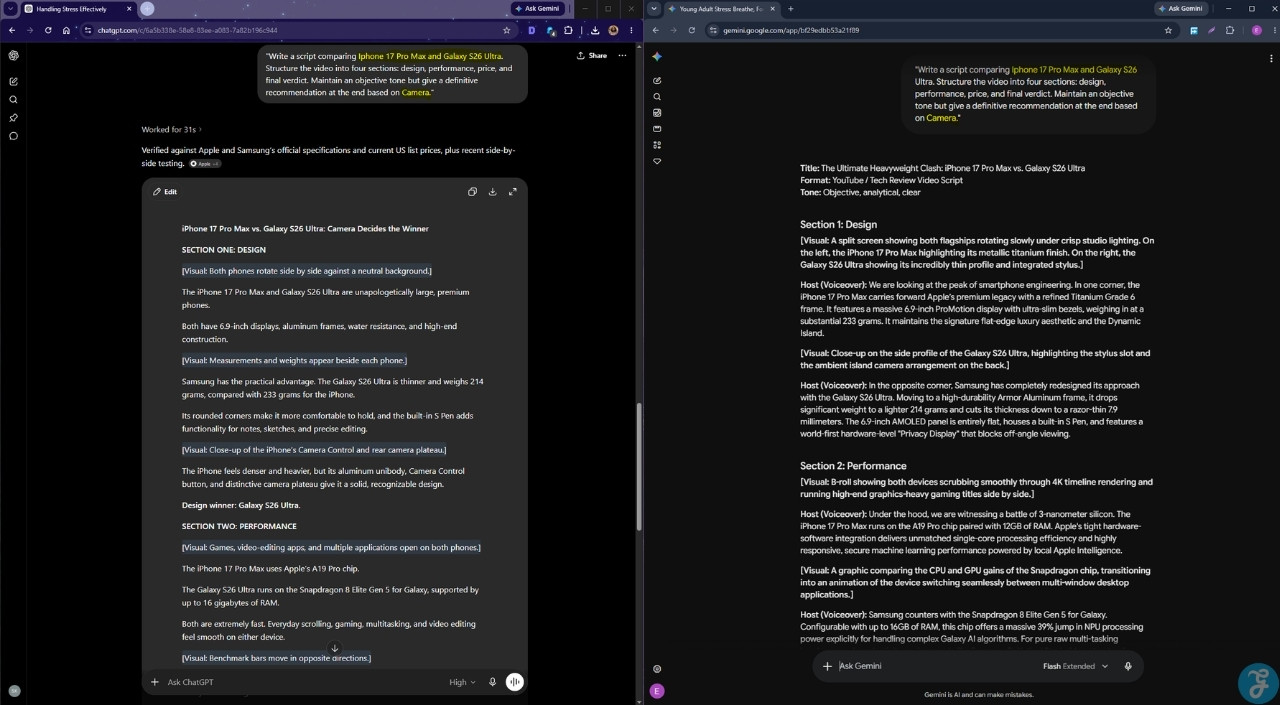
Task: Open Gemini account avatar E at bottom
Action: (657, 690)
